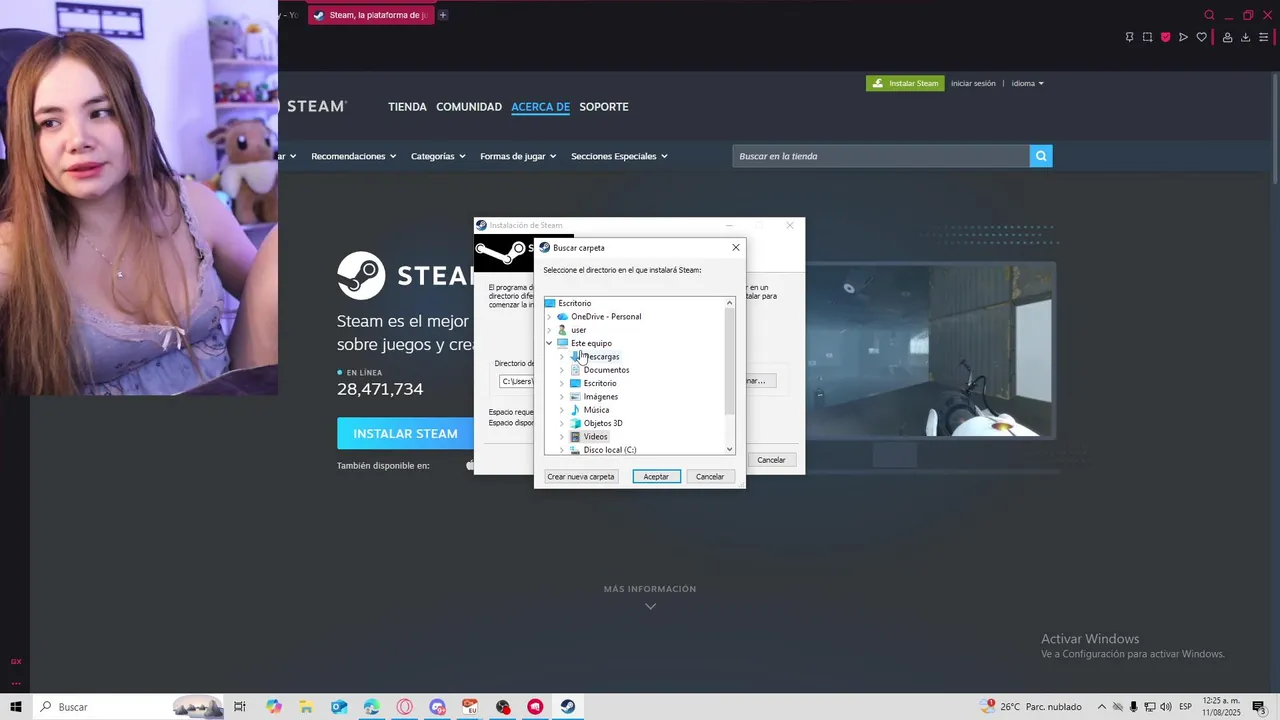Screen dimensions: 1280x720
Task: Click the Steam icon on the taskbar
Action: 568,707
